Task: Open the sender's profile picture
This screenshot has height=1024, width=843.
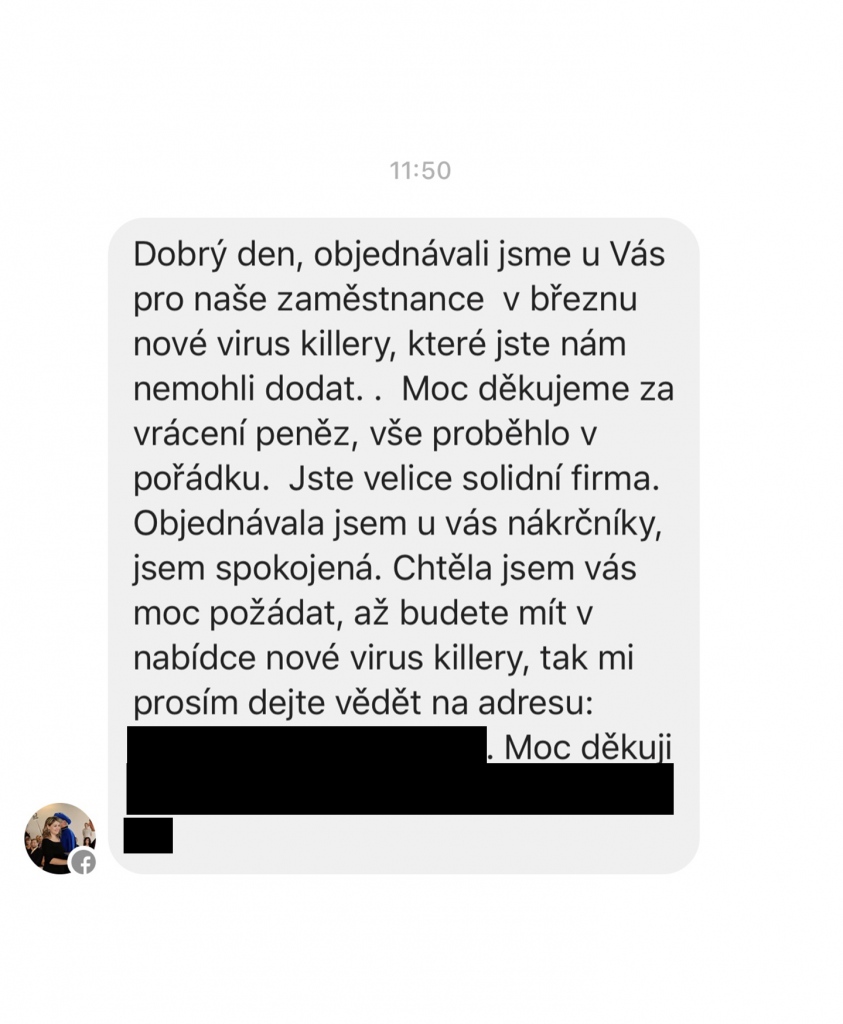Action: [x=60, y=838]
